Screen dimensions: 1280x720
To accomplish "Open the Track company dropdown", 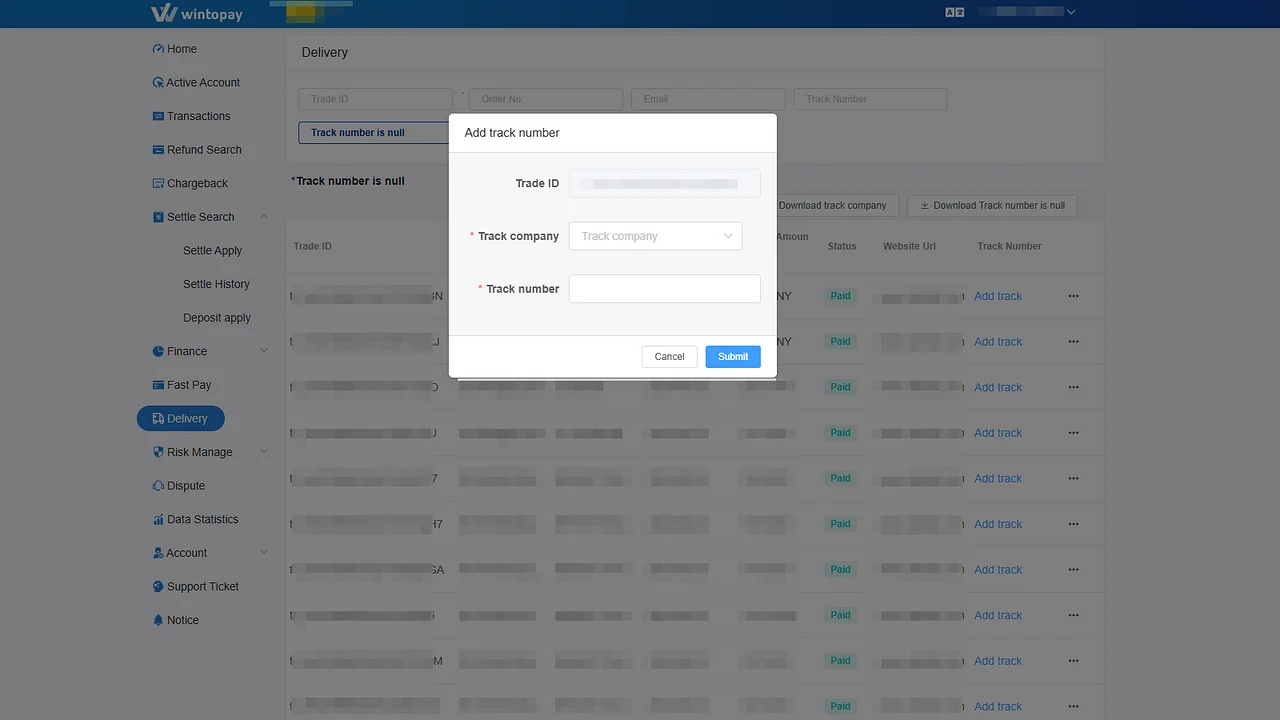I will 655,236.
